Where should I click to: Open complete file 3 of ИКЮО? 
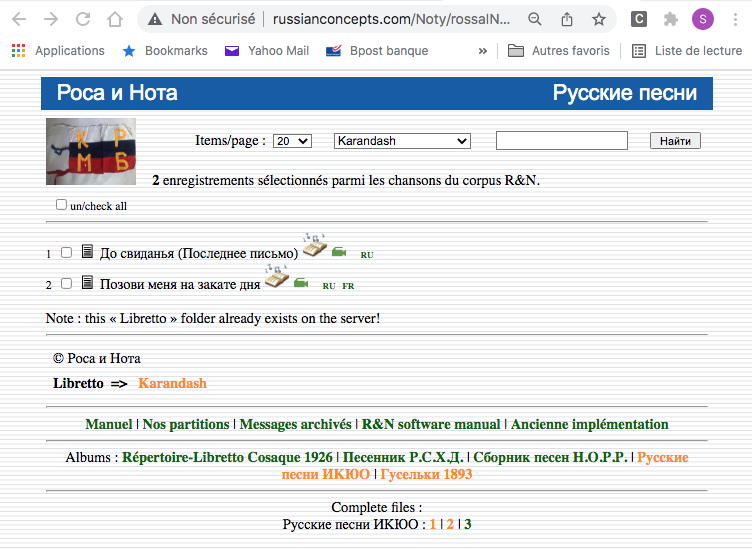click(468, 524)
